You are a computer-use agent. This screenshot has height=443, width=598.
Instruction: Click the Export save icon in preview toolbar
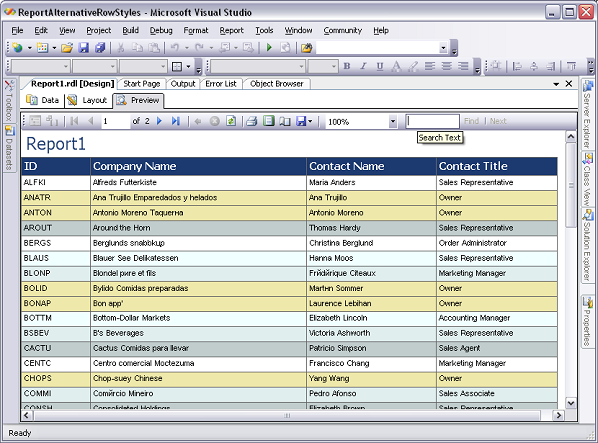pyautogui.click(x=301, y=121)
